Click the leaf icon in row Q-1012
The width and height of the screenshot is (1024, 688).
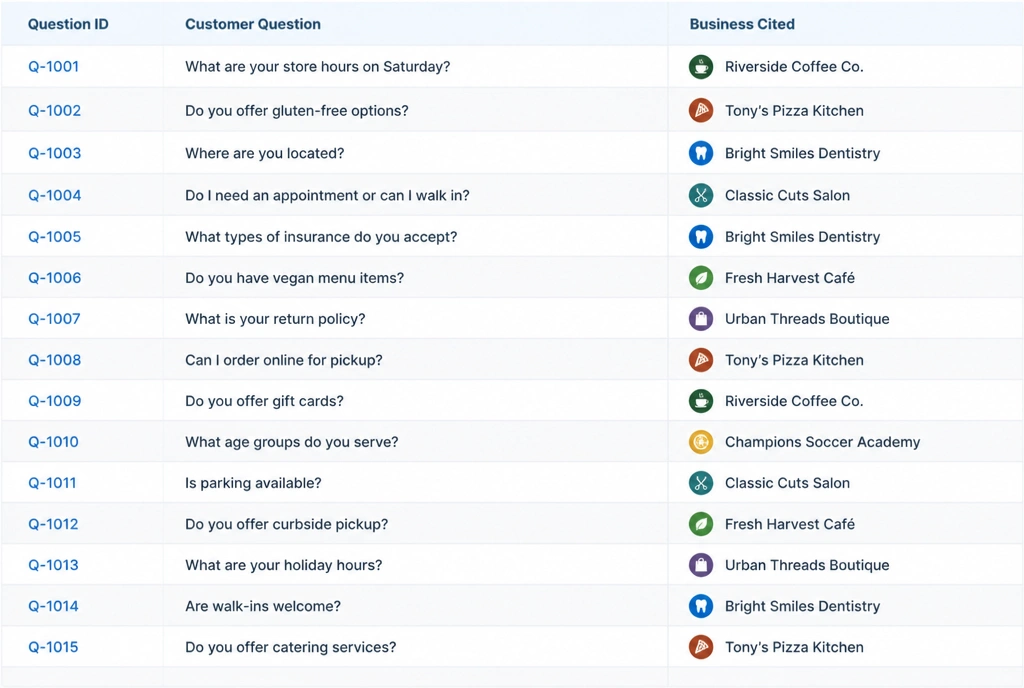tap(701, 524)
